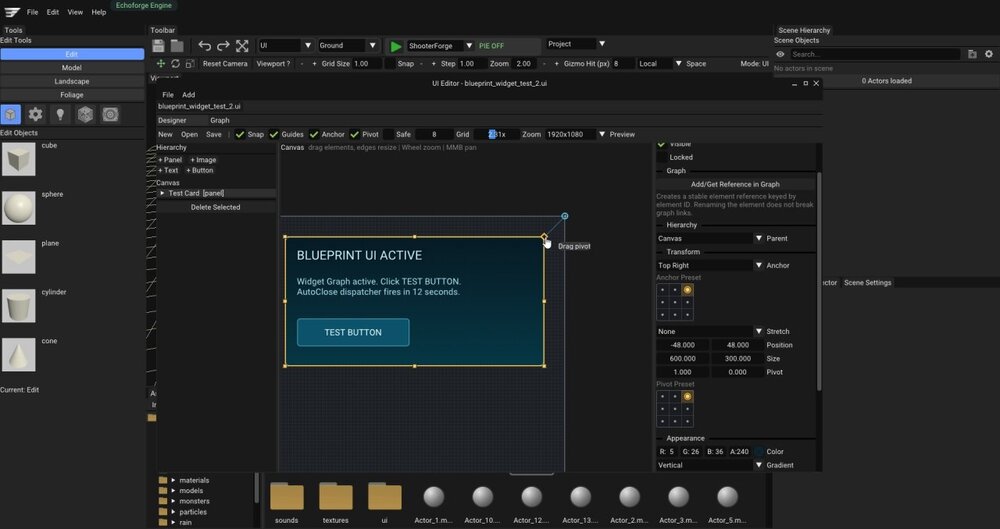Toggle the Pivot checkbox in the designer toolbar

355,135
